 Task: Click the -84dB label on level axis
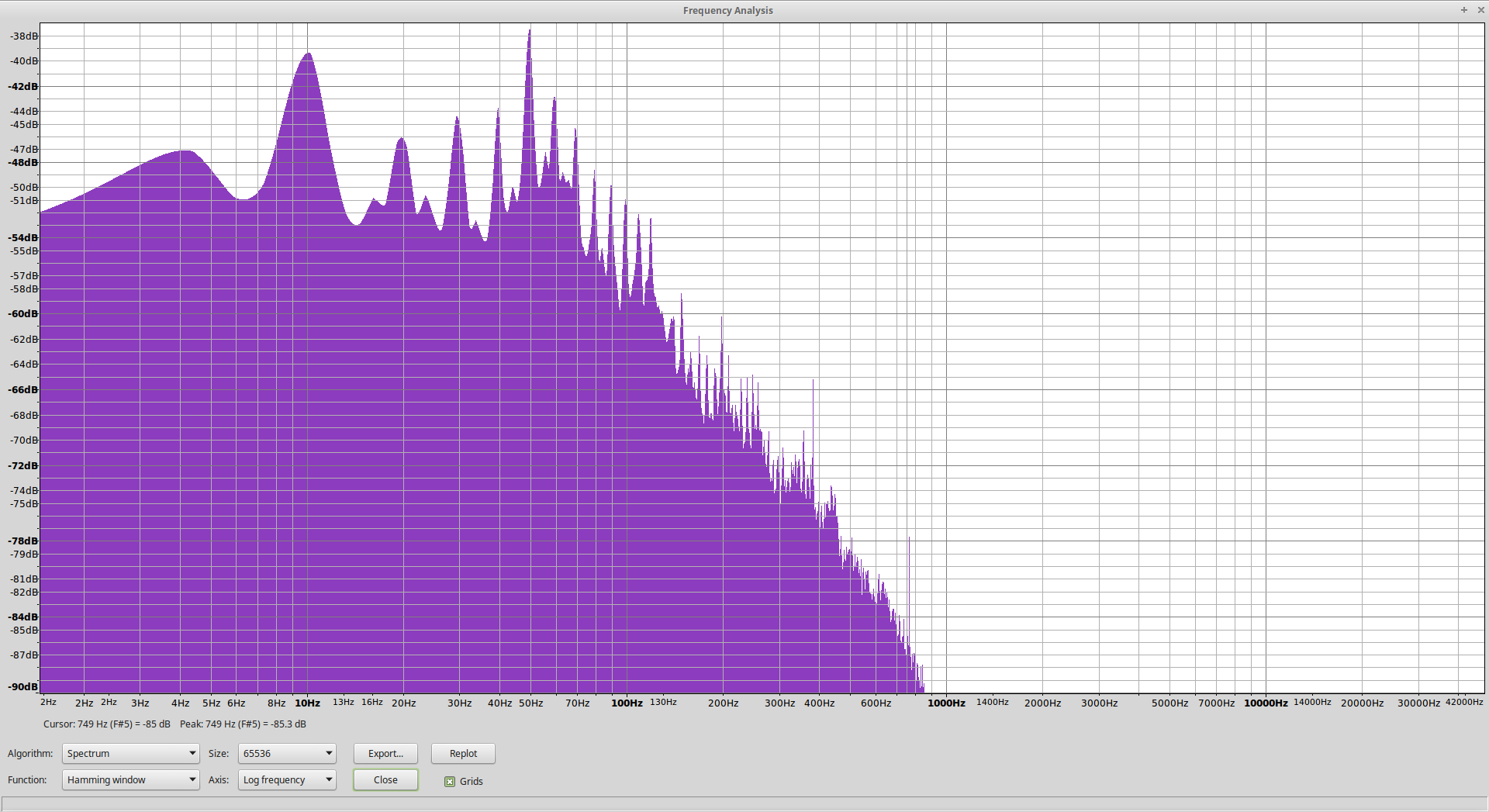23,617
